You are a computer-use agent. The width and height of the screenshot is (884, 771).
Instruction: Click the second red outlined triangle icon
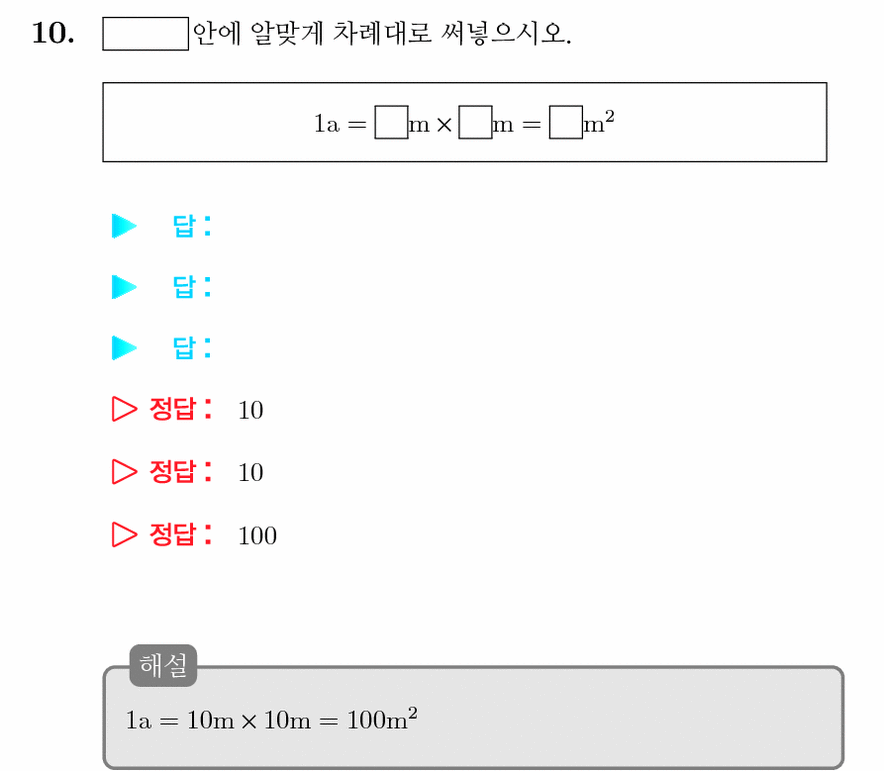124,472
